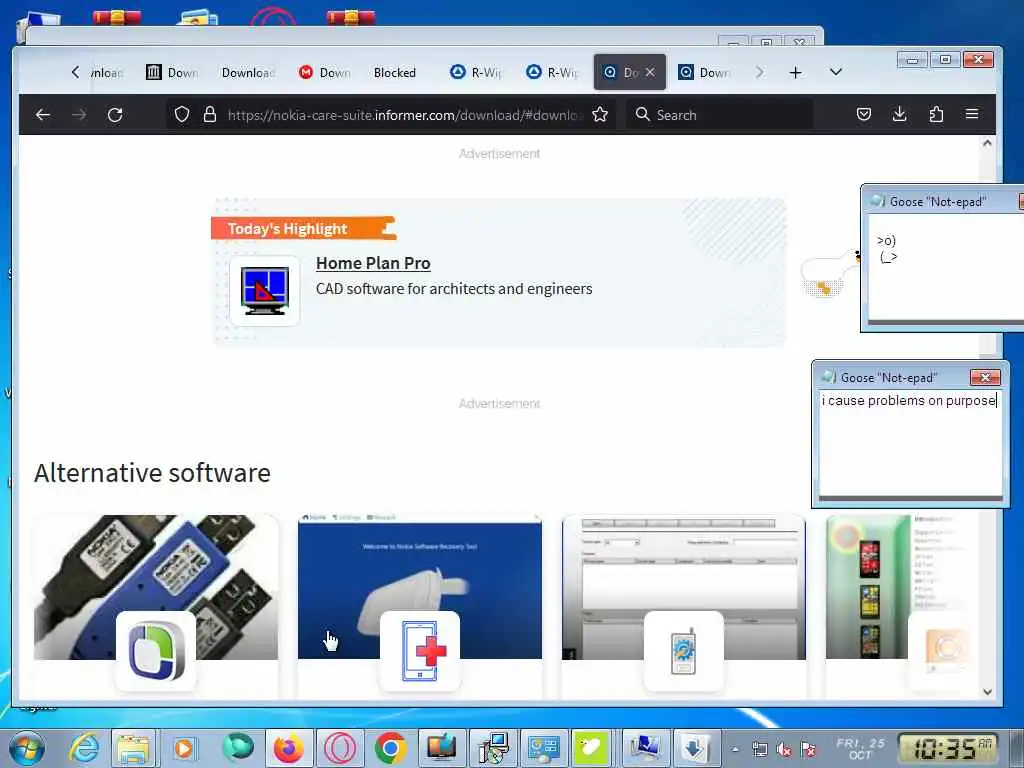Open the Action Center flag tray icon
The image size is (1024, 768).
[808, 750]
